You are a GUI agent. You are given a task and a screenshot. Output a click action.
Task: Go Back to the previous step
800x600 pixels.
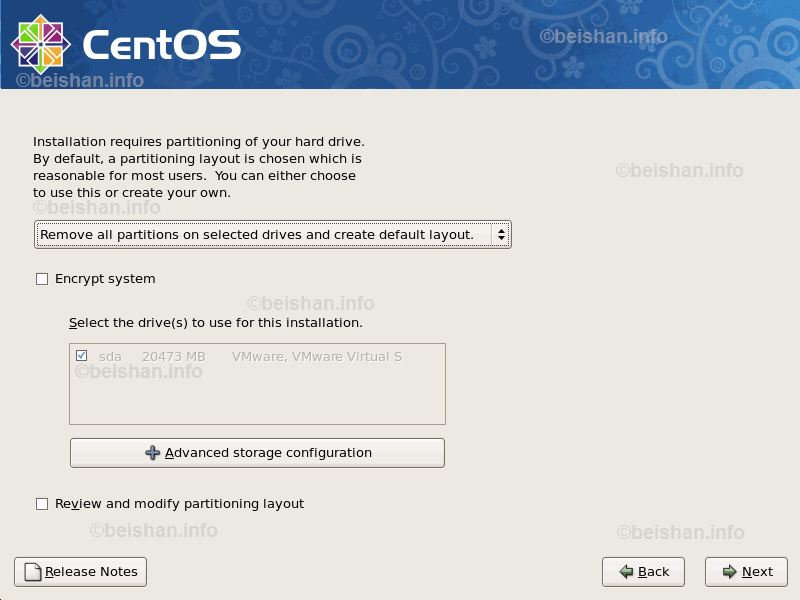(x=643, y=572)
